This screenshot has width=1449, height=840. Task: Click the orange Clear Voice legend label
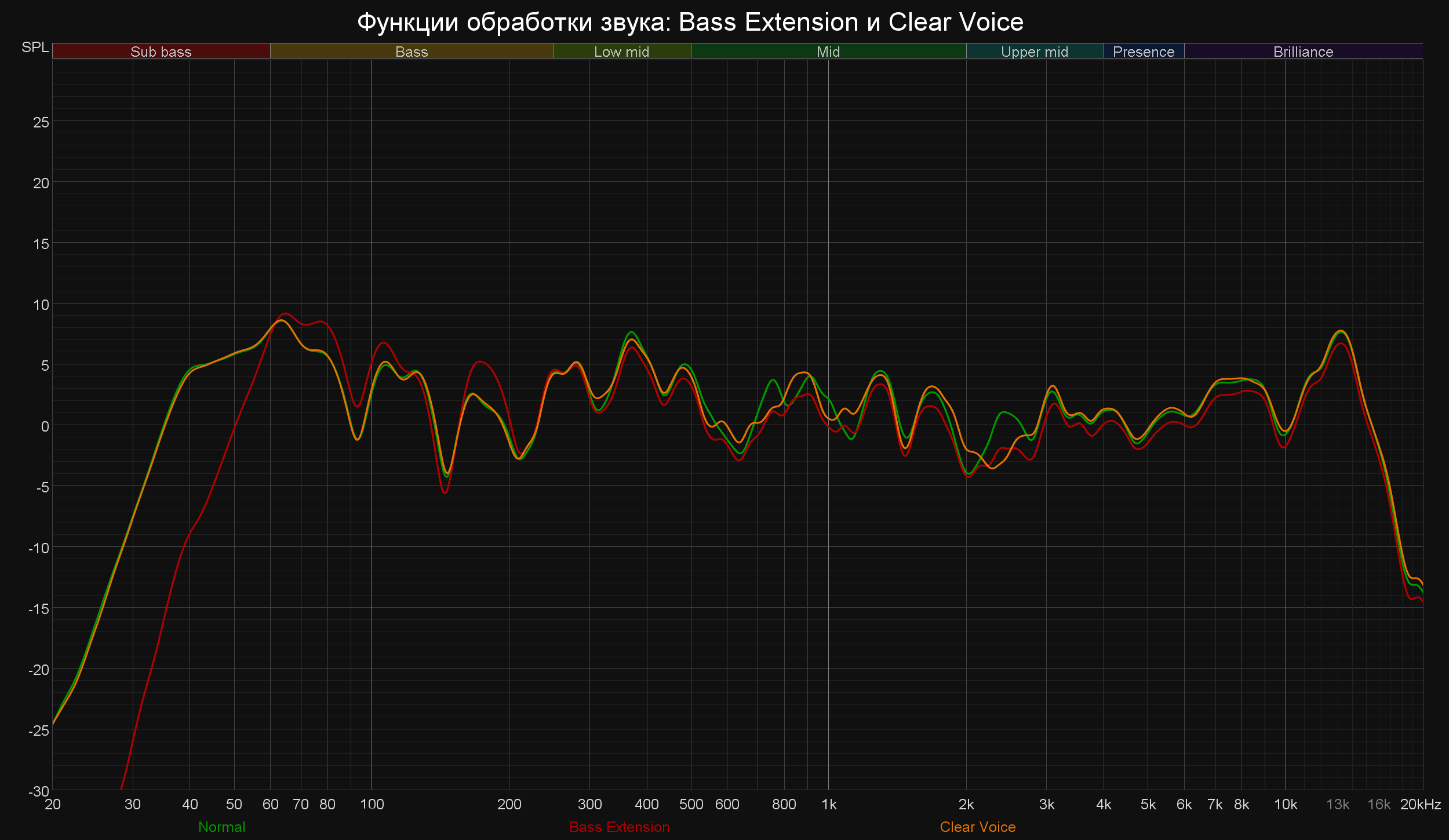click(x=977, y=827)
